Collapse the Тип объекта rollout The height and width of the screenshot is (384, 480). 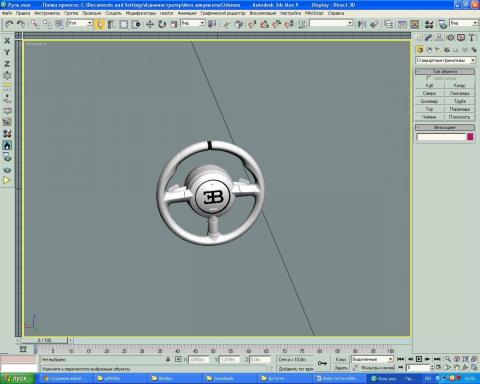(x=445, y=71)
